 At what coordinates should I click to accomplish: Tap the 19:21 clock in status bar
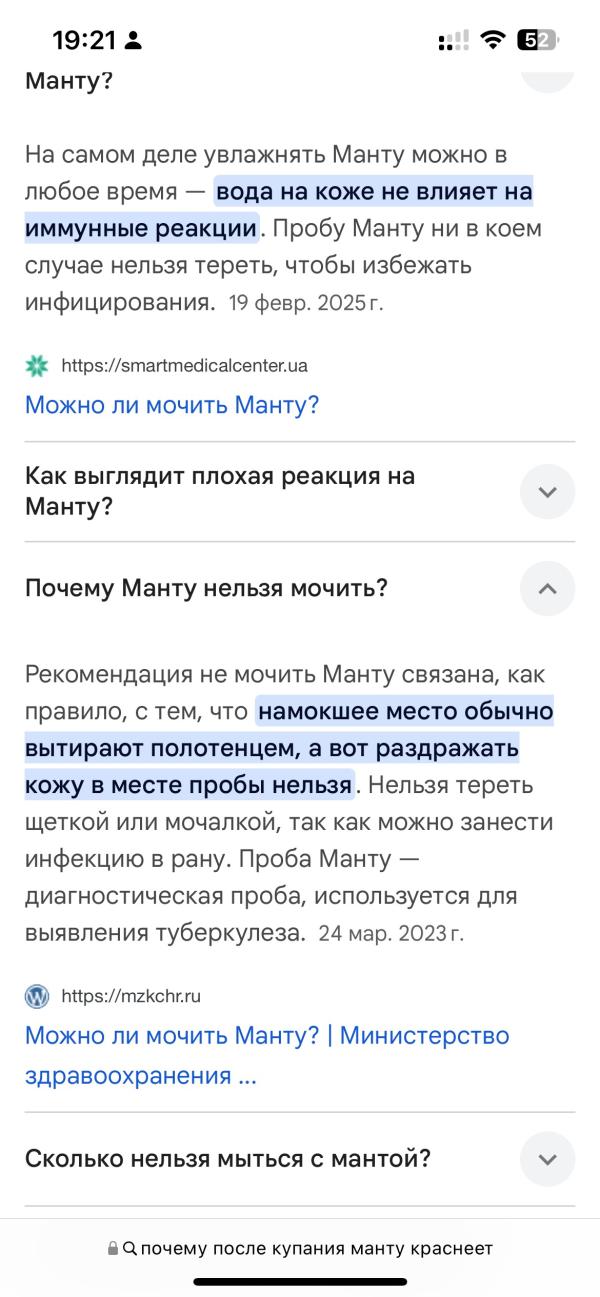click(x=84, y=41)
